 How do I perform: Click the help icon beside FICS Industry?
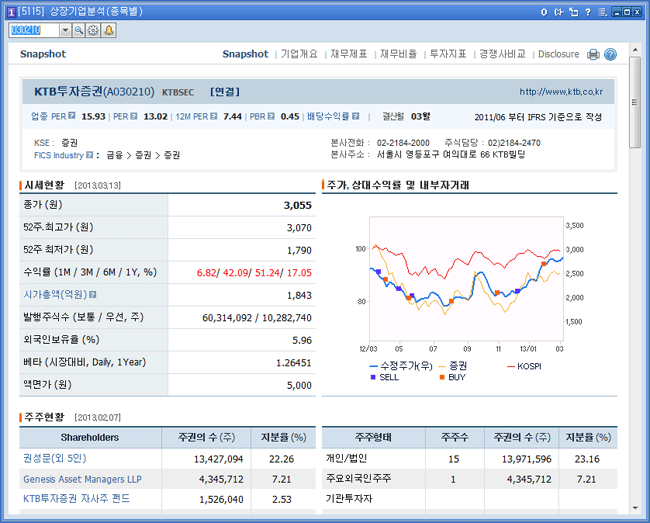click(x=90, y=155)
